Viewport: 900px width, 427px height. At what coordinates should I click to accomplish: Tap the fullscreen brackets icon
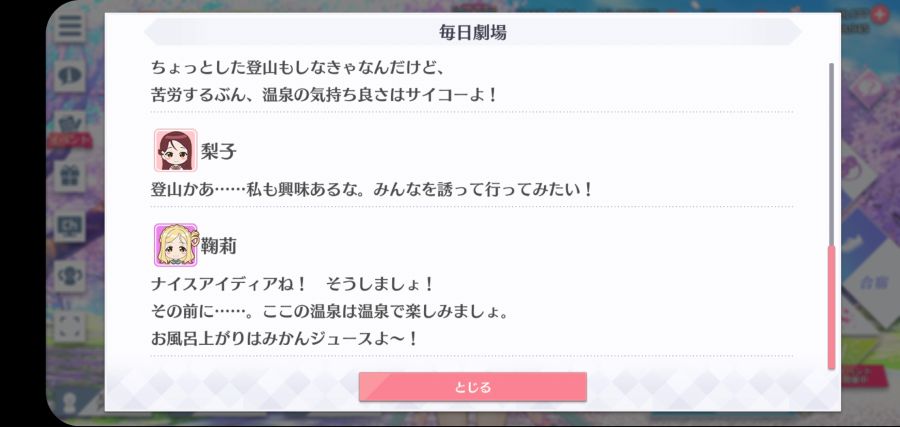[x=70, y=327]
